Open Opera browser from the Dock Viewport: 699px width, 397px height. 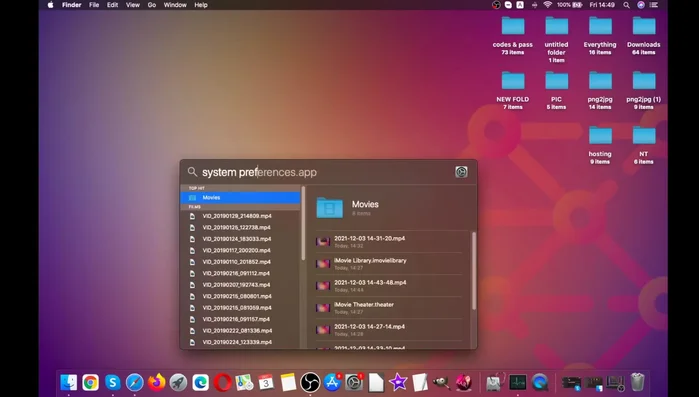tap(222, 382)
